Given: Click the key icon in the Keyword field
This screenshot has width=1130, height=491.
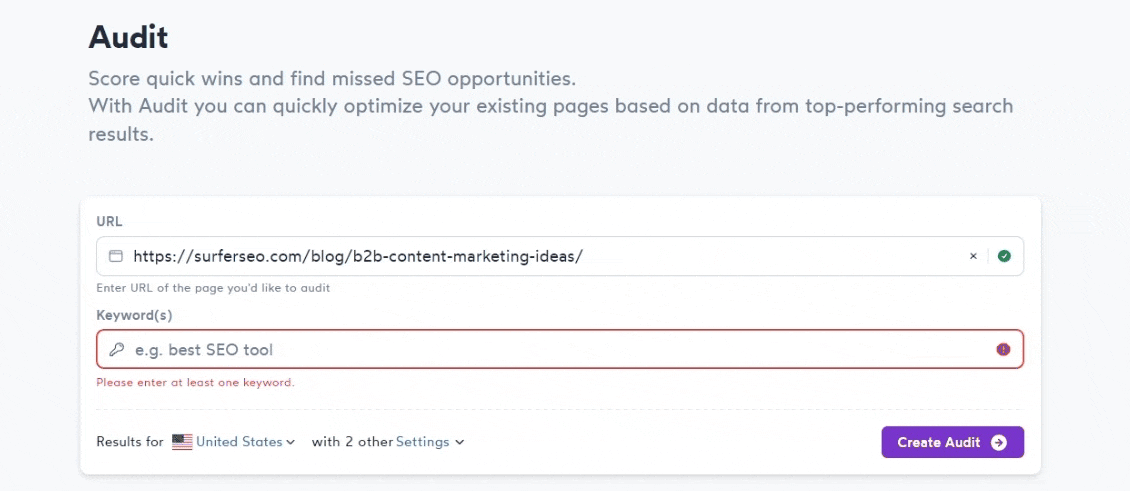Looking at the screenshot, I should pos(117,350).
